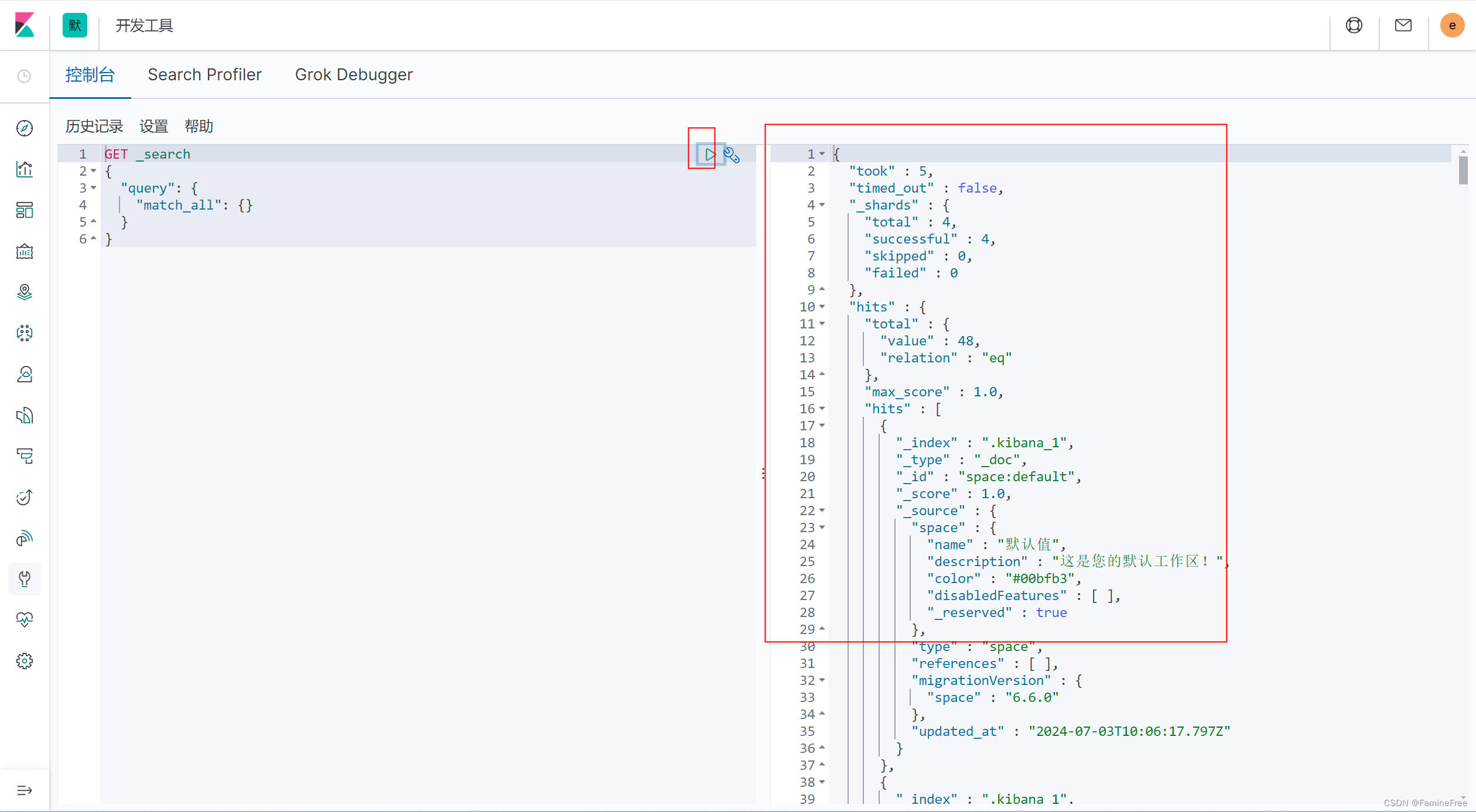Image resolution: width=1476 pixels, height=812 pixels.
Task: Click the green send request play button
Action: 709,155
